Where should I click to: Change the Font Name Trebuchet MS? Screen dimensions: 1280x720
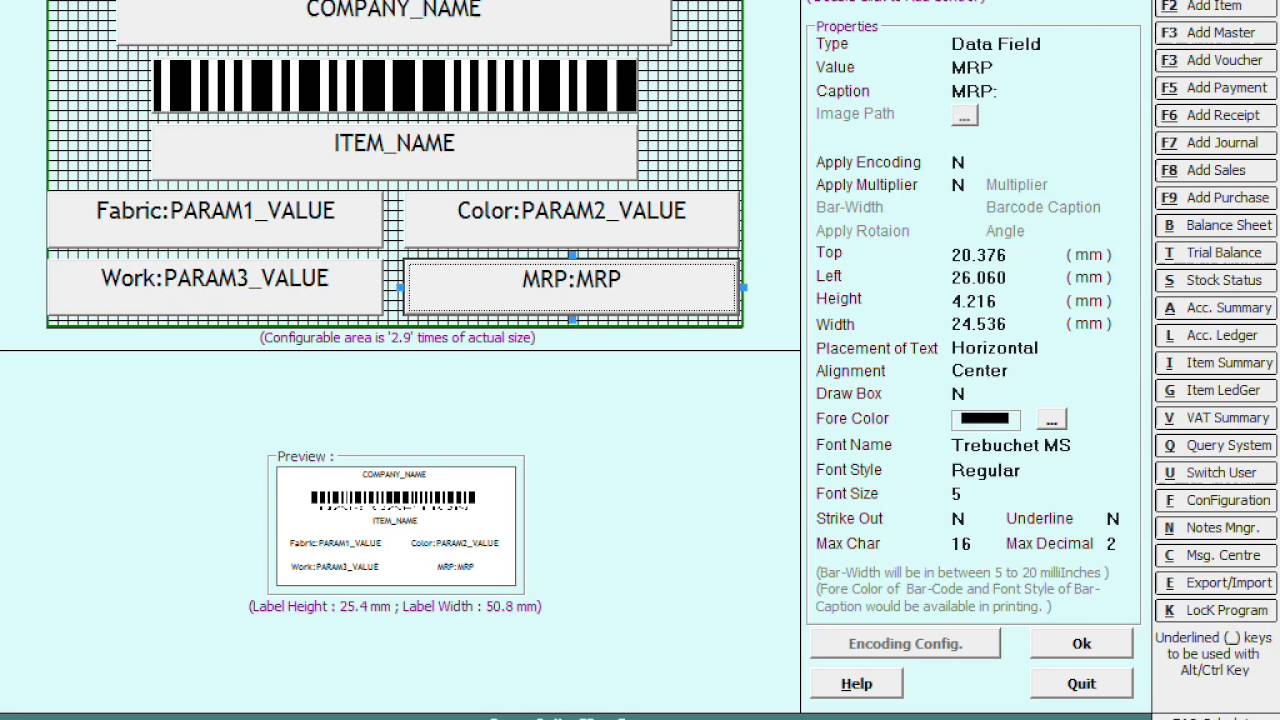click(1011, 445)
